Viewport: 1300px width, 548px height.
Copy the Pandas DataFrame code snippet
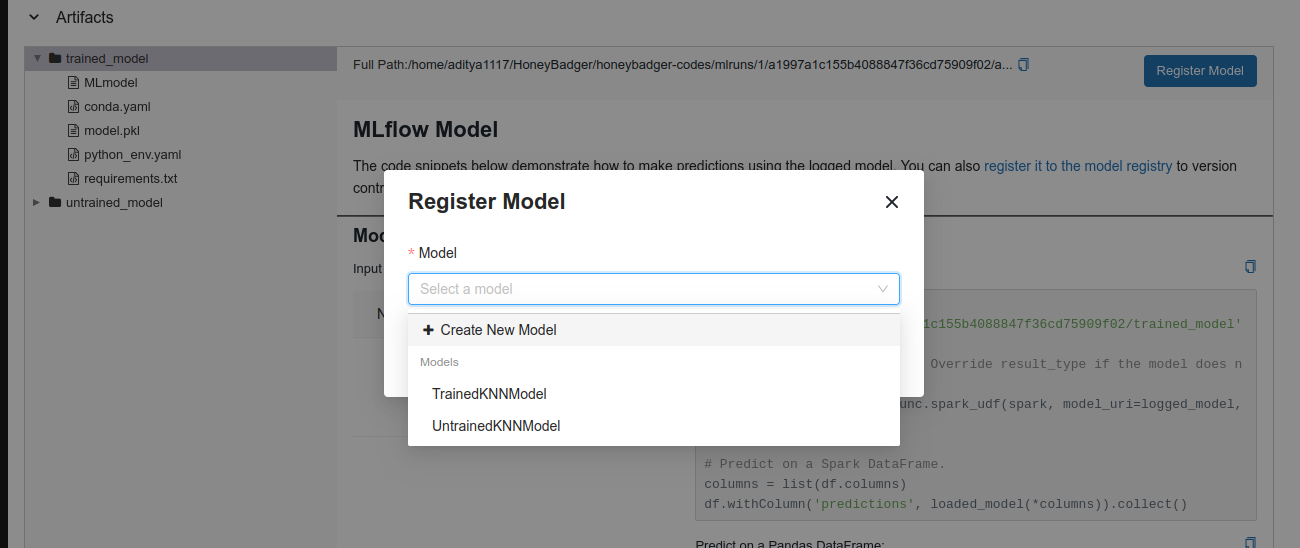pos(1250,542)
